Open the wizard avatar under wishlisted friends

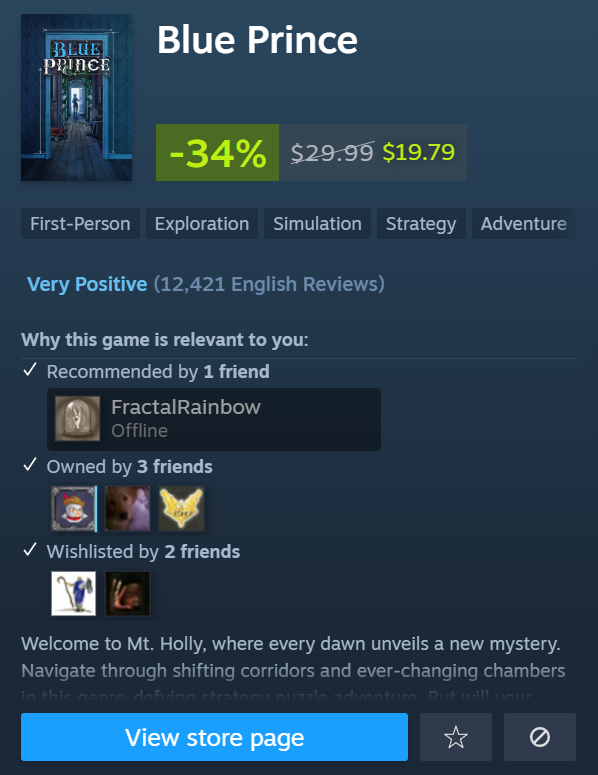(73, 594)
